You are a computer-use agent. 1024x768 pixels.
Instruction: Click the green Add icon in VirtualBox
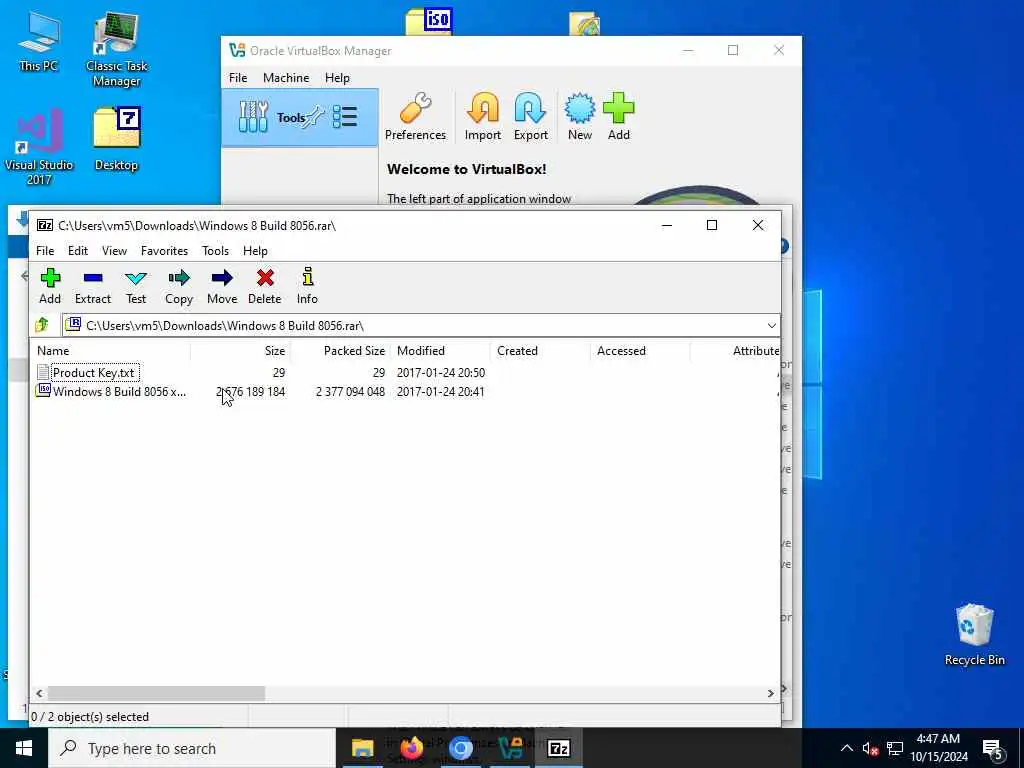[x=618, y=117]
